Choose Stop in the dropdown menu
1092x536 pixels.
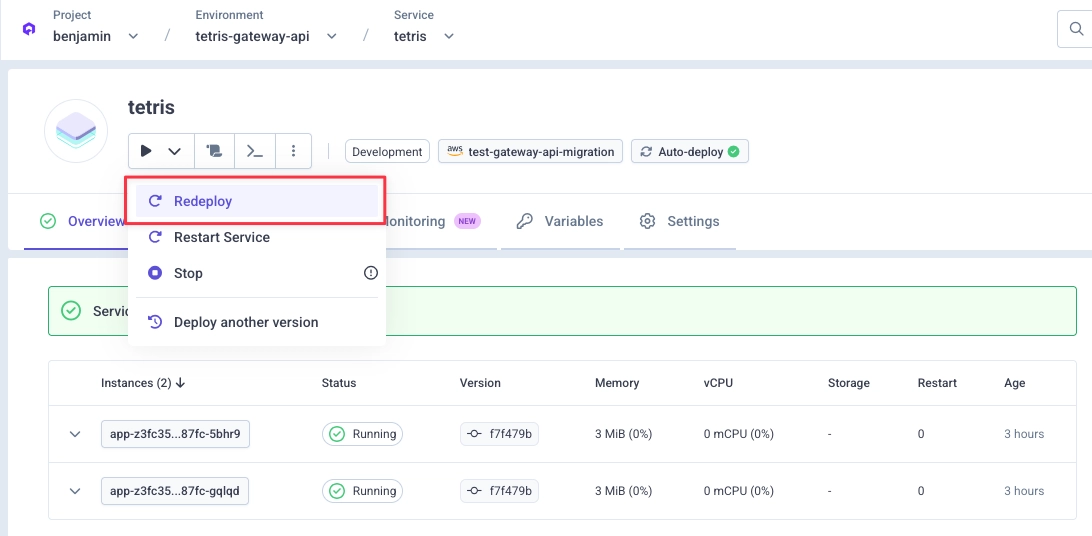tap(257, 273)
